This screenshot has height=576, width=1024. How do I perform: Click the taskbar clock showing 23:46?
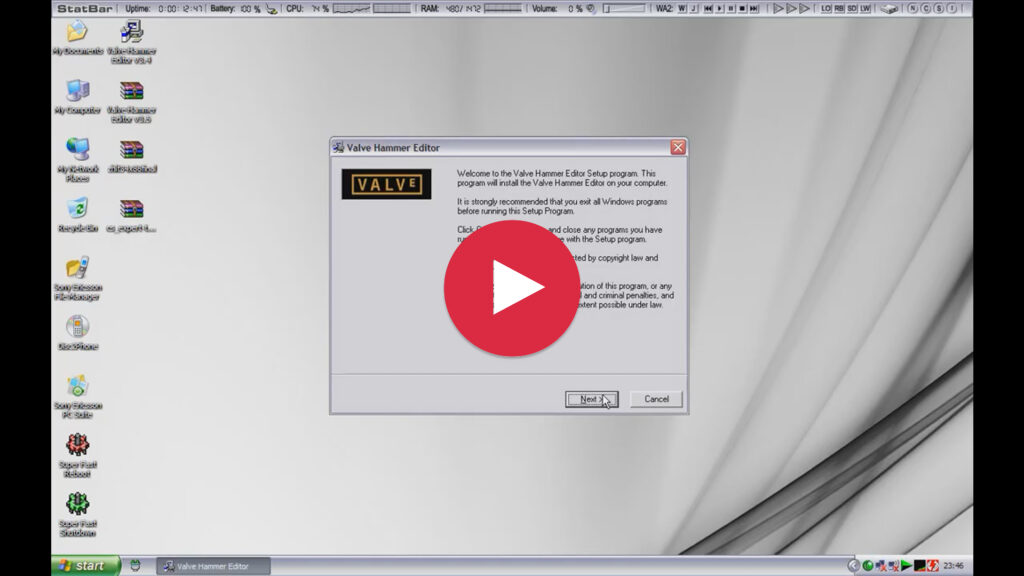click(x=953, y=566)
